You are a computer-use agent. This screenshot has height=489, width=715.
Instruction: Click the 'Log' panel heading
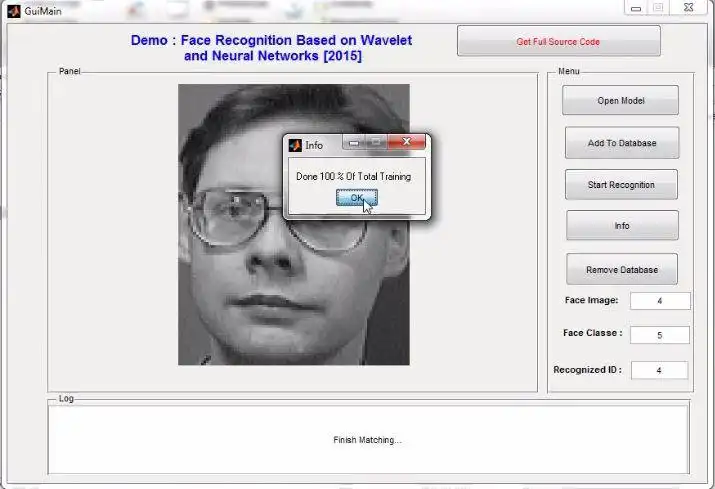[66, 399]
